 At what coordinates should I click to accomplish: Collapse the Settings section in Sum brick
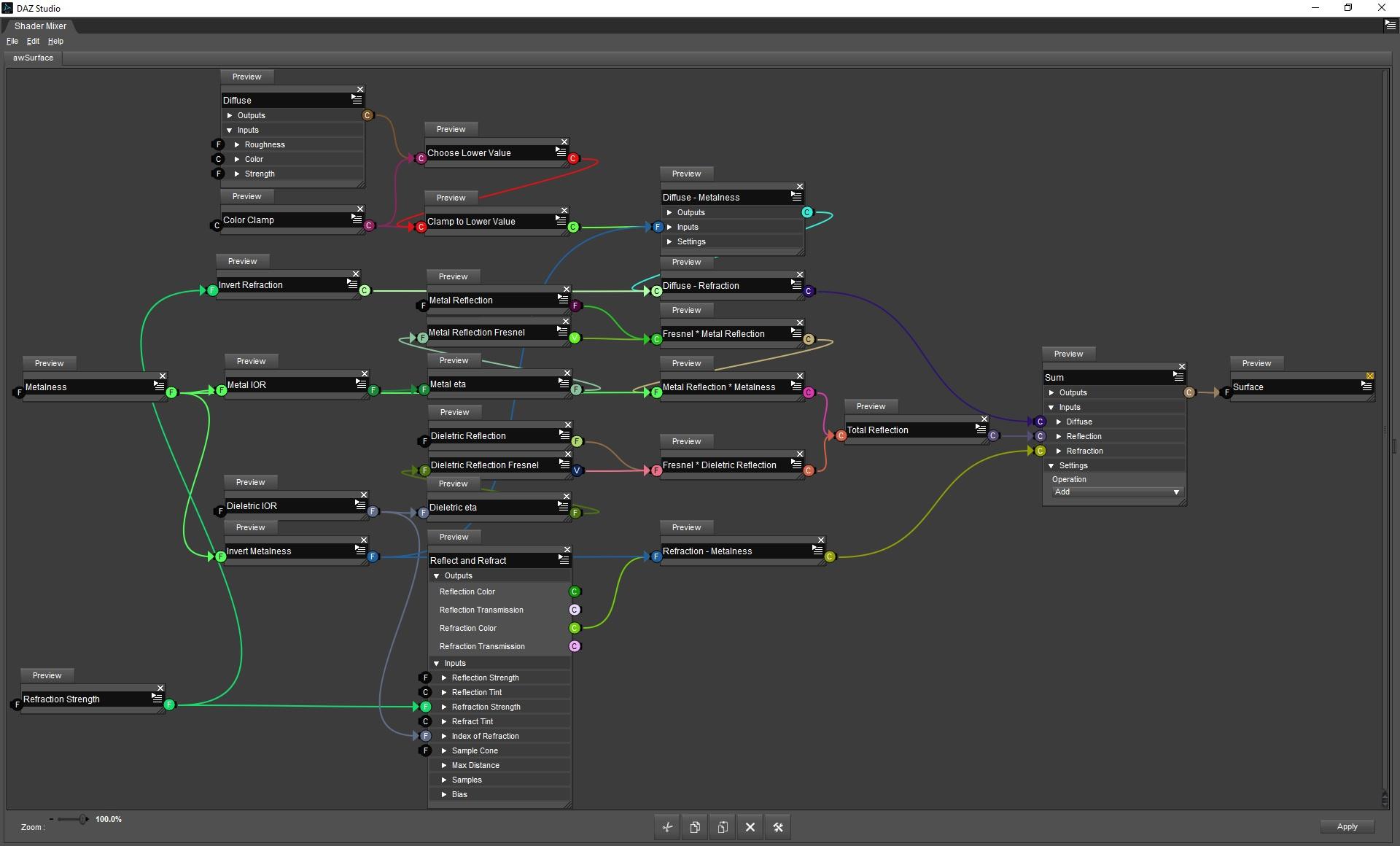click(1051, 465)
